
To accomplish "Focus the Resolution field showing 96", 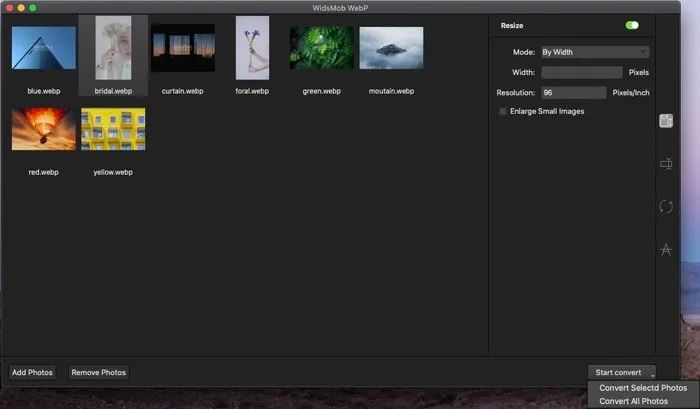I will click(x=573, y=92).
